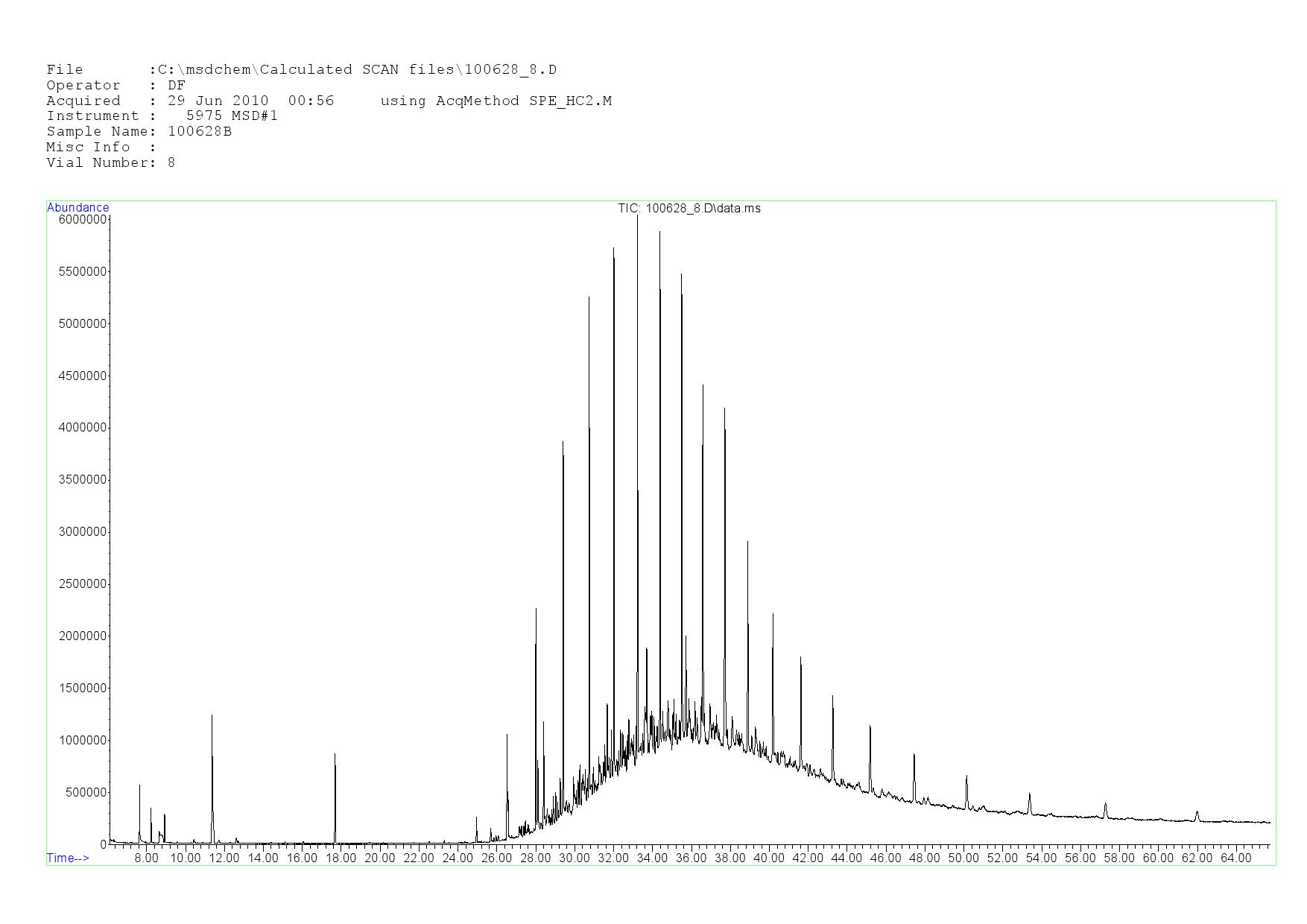This screenshot has height=924, width=1307.
Task: Click the tallest chromatogram peak's apex near 33 minutes
Action: pyautogui.click(x=637, y=217)
